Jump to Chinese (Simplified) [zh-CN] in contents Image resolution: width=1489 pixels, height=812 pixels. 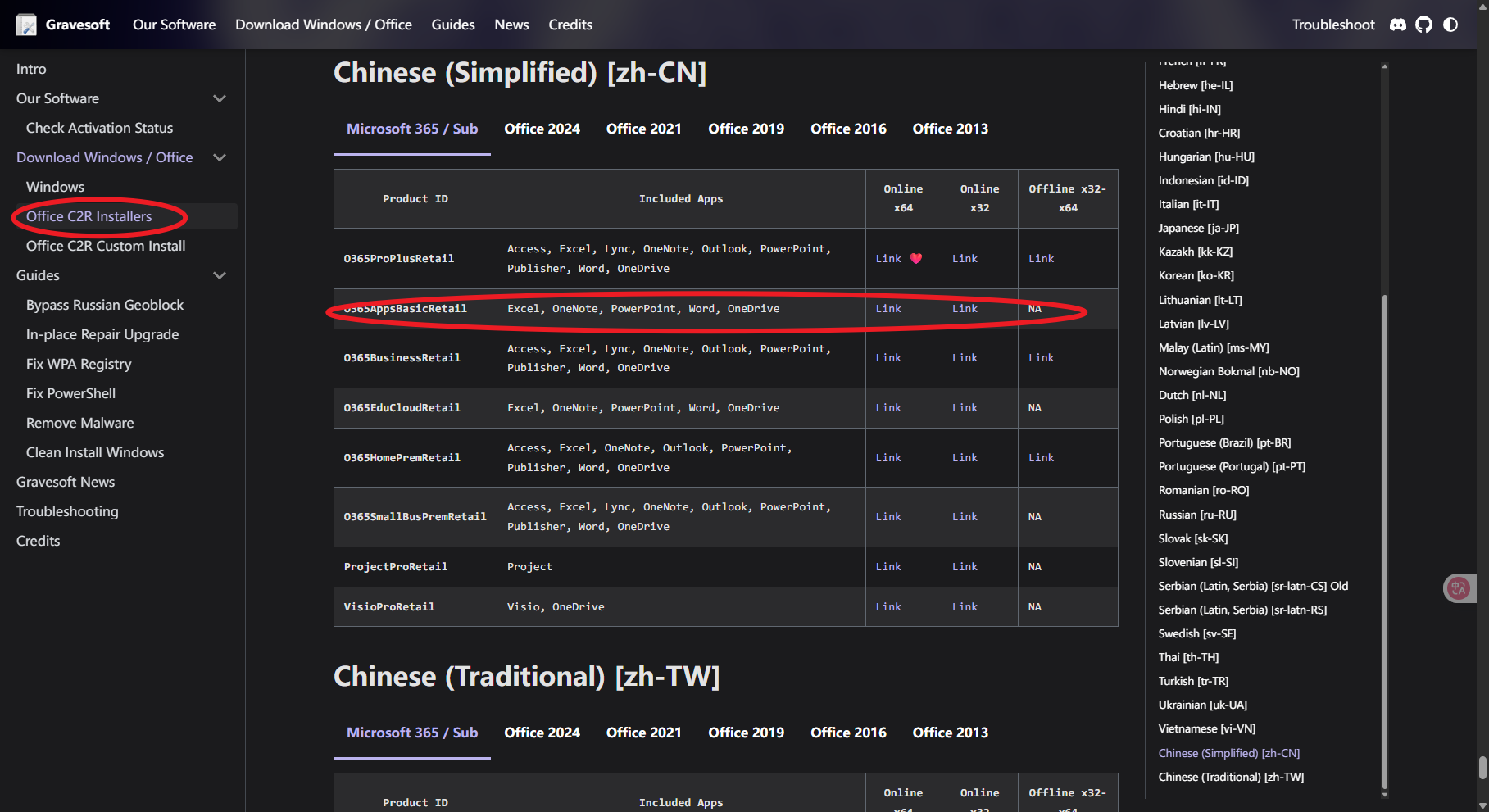[1229, 753]
